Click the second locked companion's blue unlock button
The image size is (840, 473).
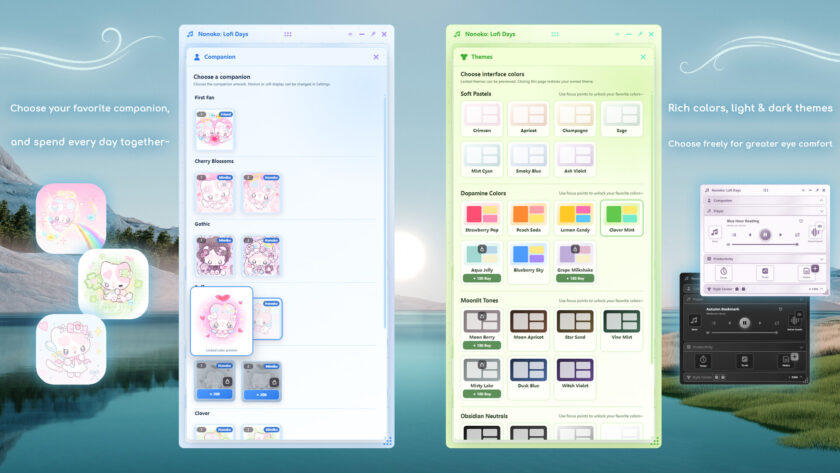261,395
